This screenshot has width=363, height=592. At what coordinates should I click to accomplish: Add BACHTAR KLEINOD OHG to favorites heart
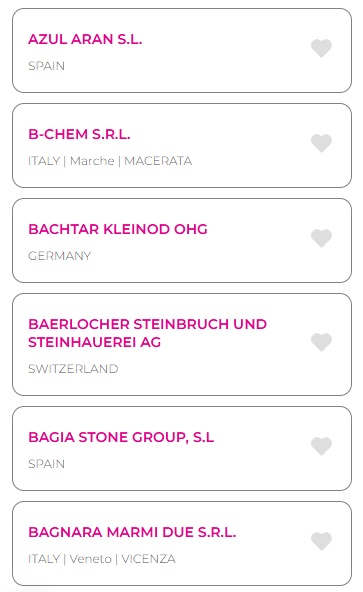coord(321,238)
